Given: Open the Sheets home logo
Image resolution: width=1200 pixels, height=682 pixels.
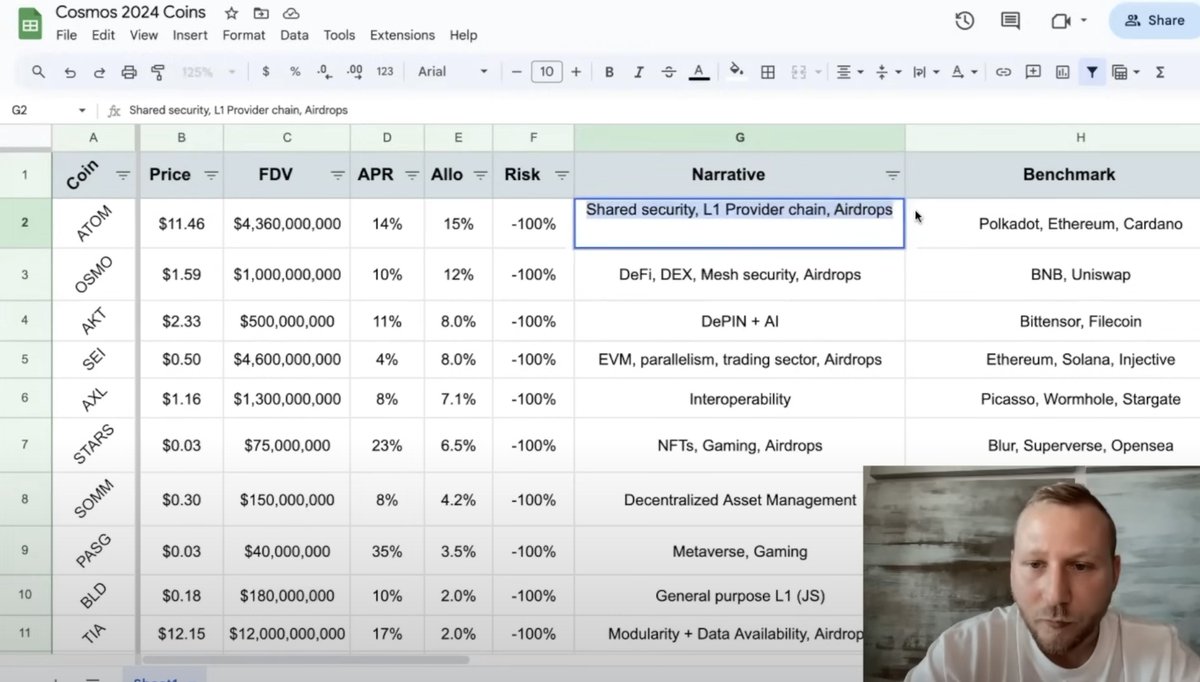Looking at the screenshot, I should tap(30, 24).
